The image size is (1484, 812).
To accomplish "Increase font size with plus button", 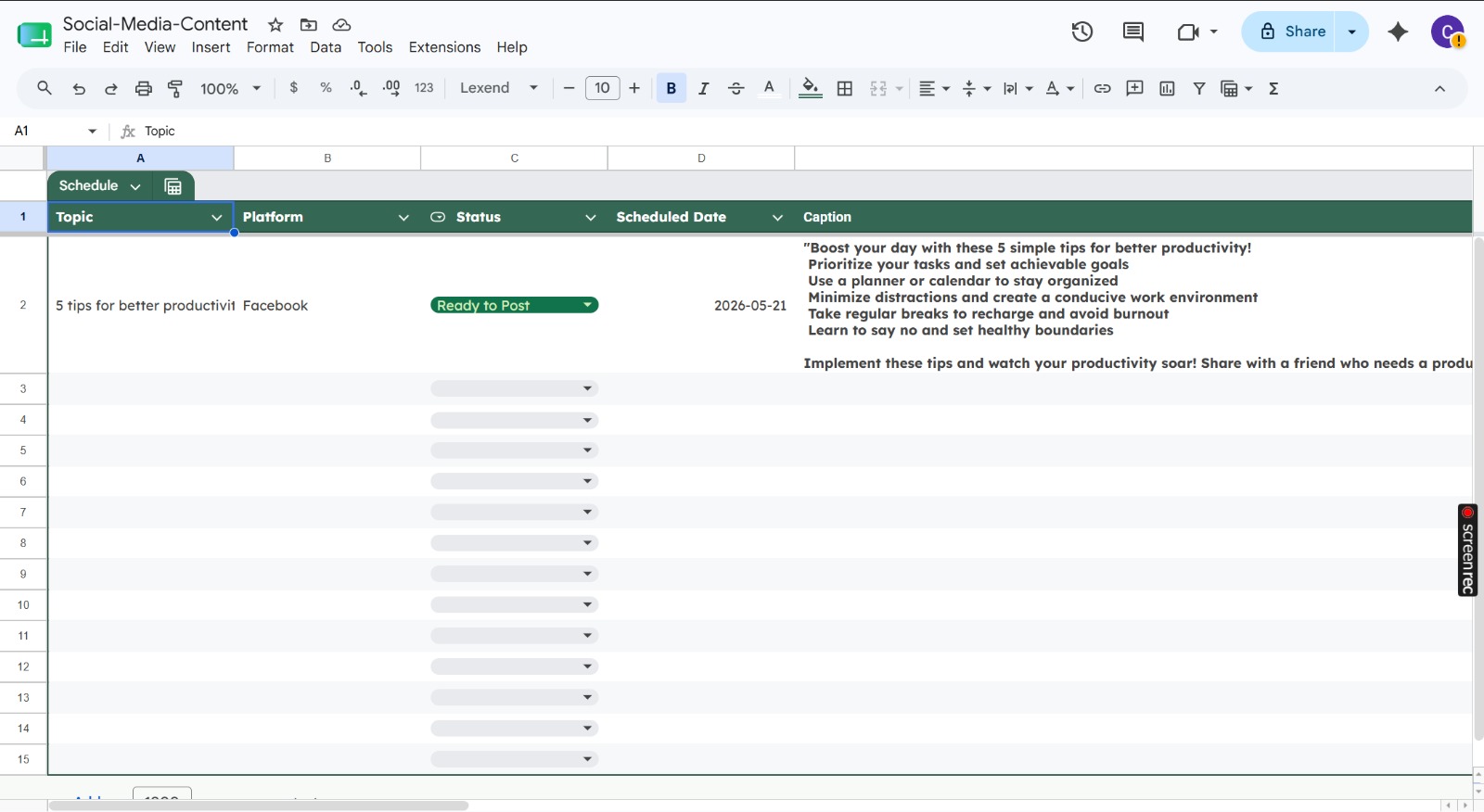I will (634, 88).
